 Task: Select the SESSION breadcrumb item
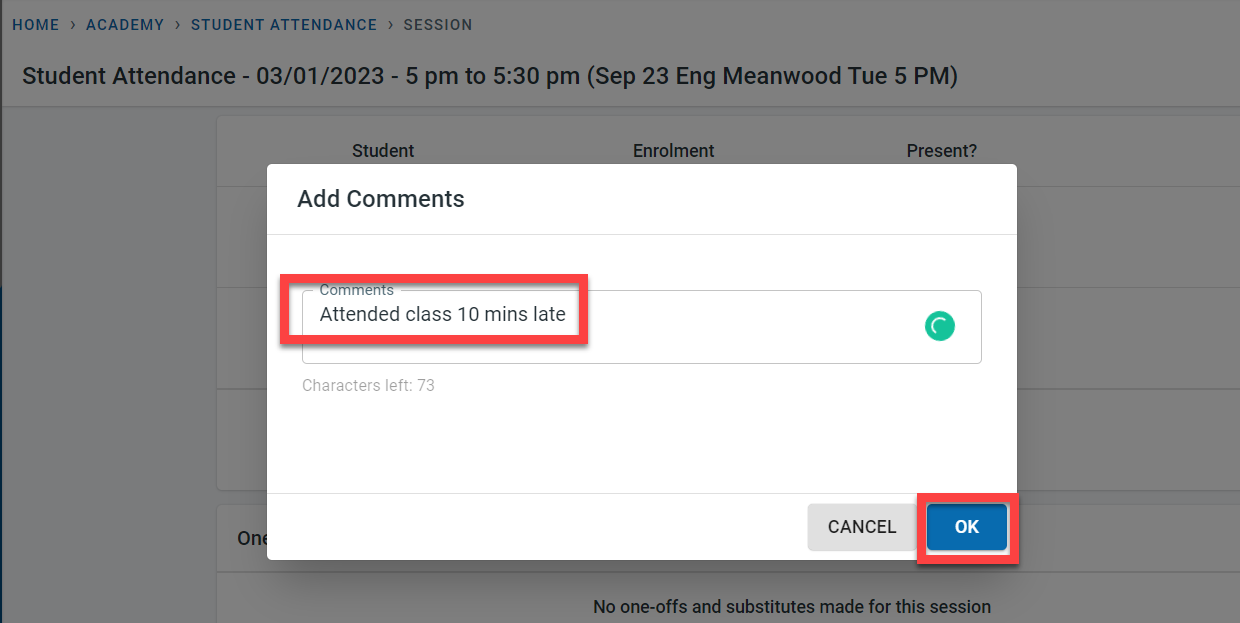coord(438,25)
